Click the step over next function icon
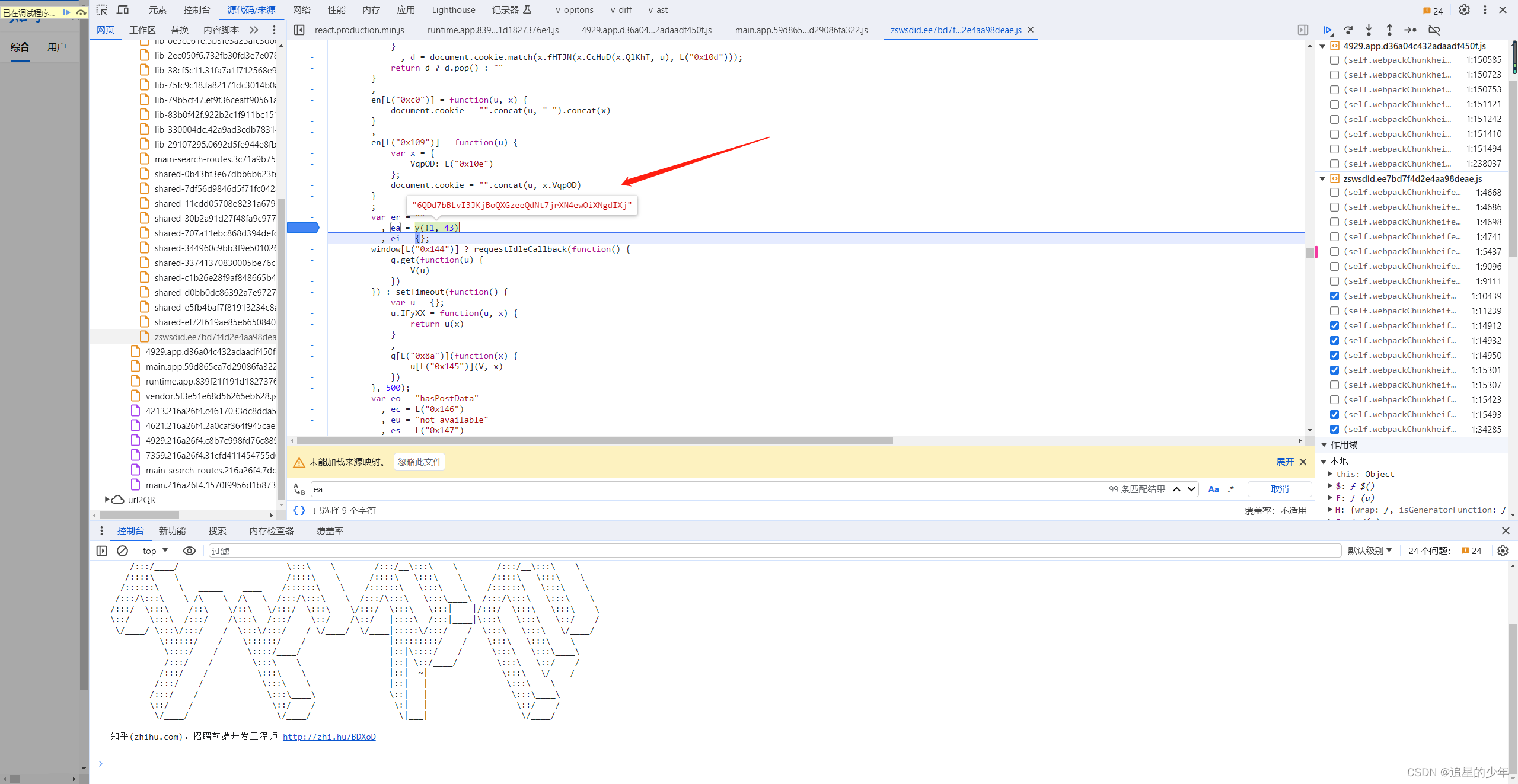Image resolution: width=1518 pixels, height=784 pixels. click(1348, 30)
